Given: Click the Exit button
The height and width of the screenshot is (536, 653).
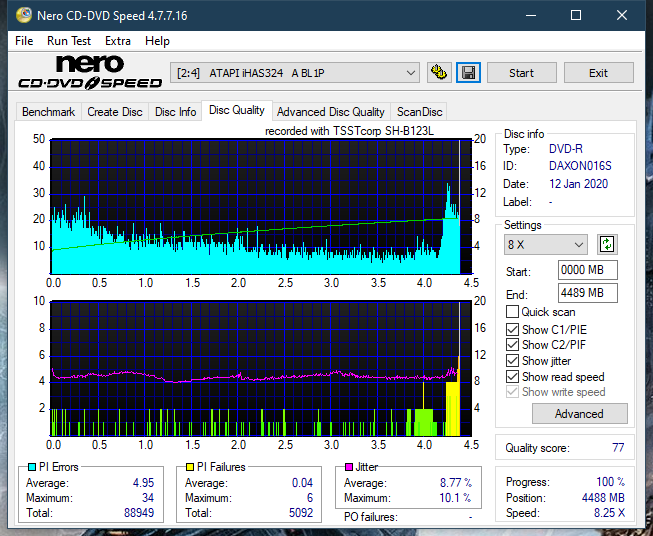Looking at the screenshot, I should point(598,73).
